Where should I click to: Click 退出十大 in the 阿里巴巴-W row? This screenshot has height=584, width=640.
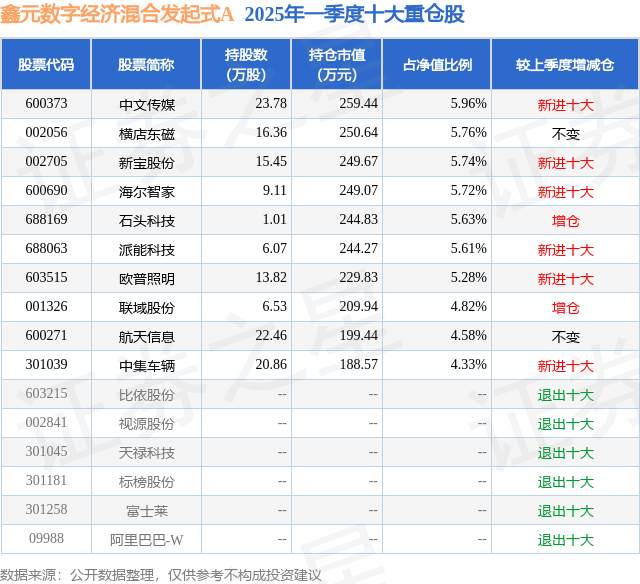[565, 540]
